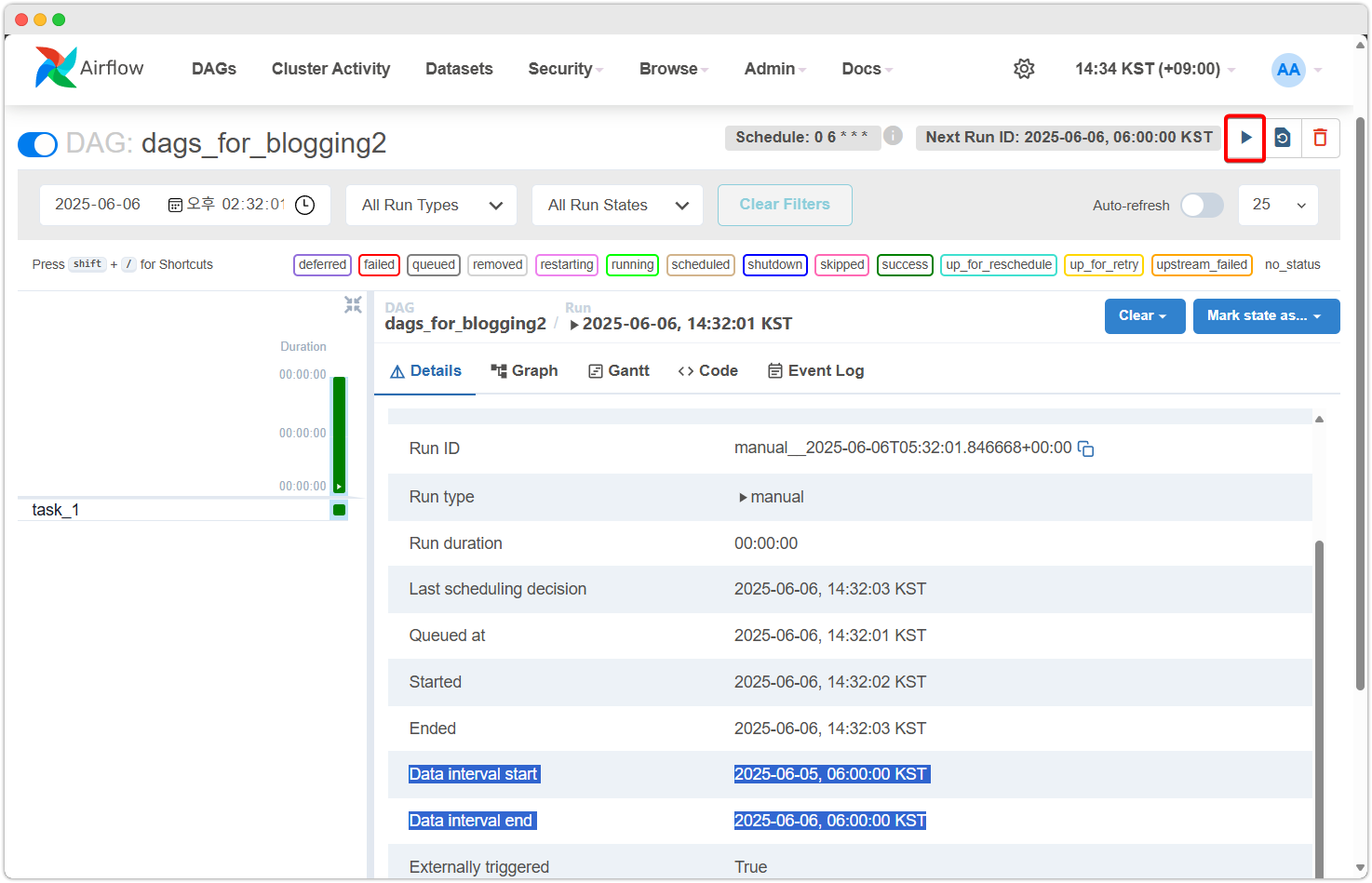Click the scheduled state legend tag
Screen dimensions: 1372x883
tap(701, 265)
